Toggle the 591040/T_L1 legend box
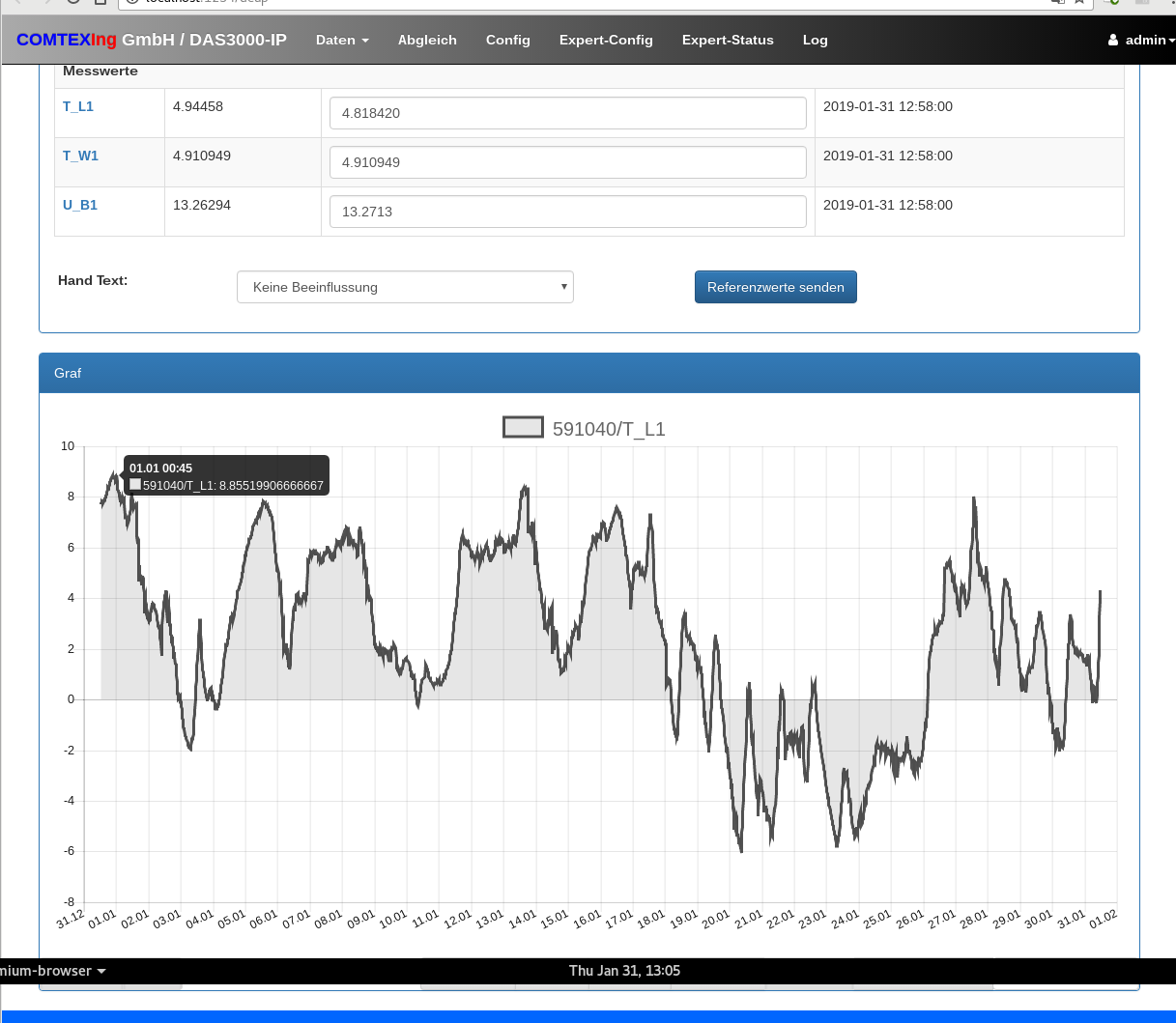This screenshot has height=1023, width=1176. tap(523, 427)
